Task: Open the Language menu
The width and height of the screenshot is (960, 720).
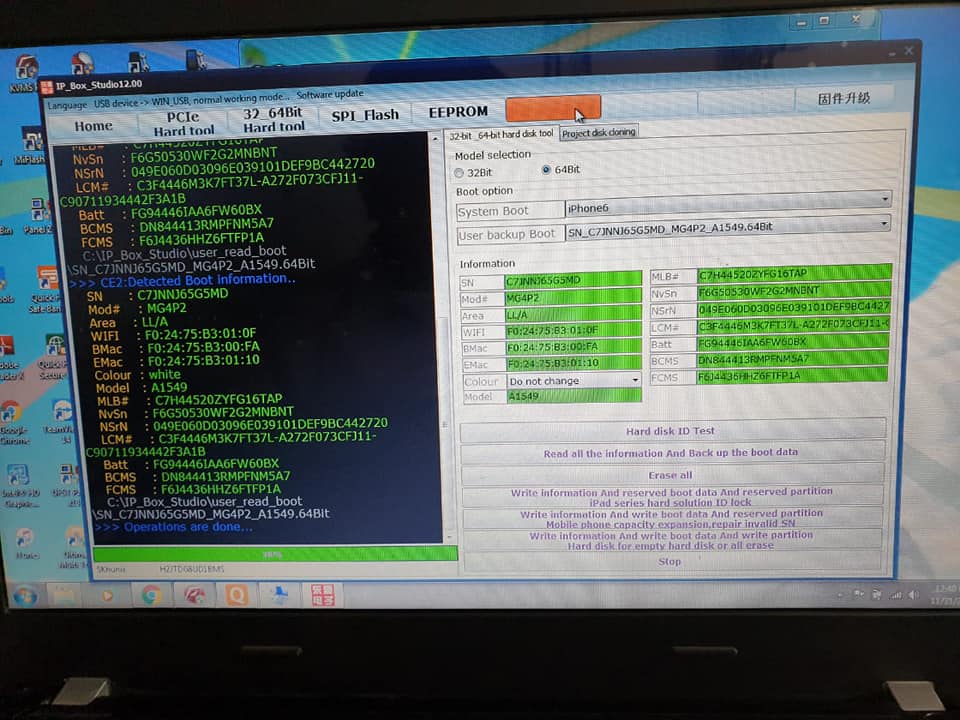Action: pyautogui.click(x=67, y=105)
